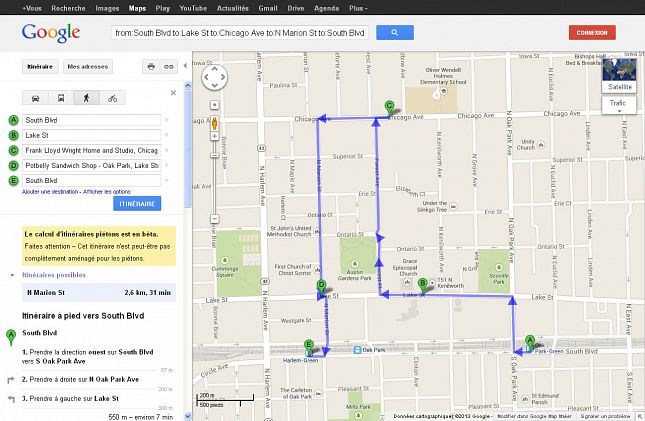Switch to walking travel mode
This screenshot has width=645, height=421.
87,98
